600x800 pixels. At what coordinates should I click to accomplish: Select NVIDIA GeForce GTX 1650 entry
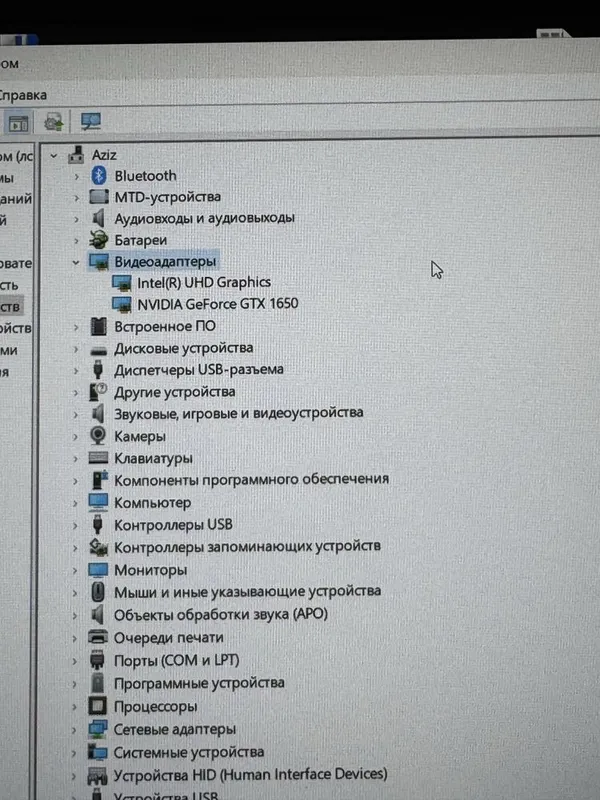[x=218, y=304]
